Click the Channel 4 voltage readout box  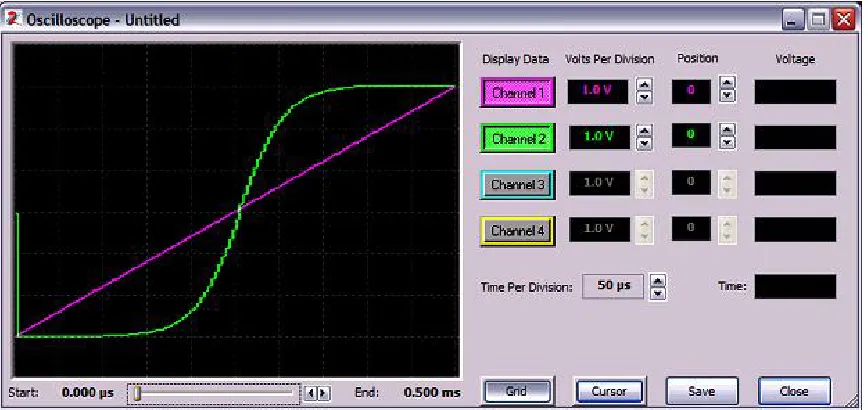(795, 229)
